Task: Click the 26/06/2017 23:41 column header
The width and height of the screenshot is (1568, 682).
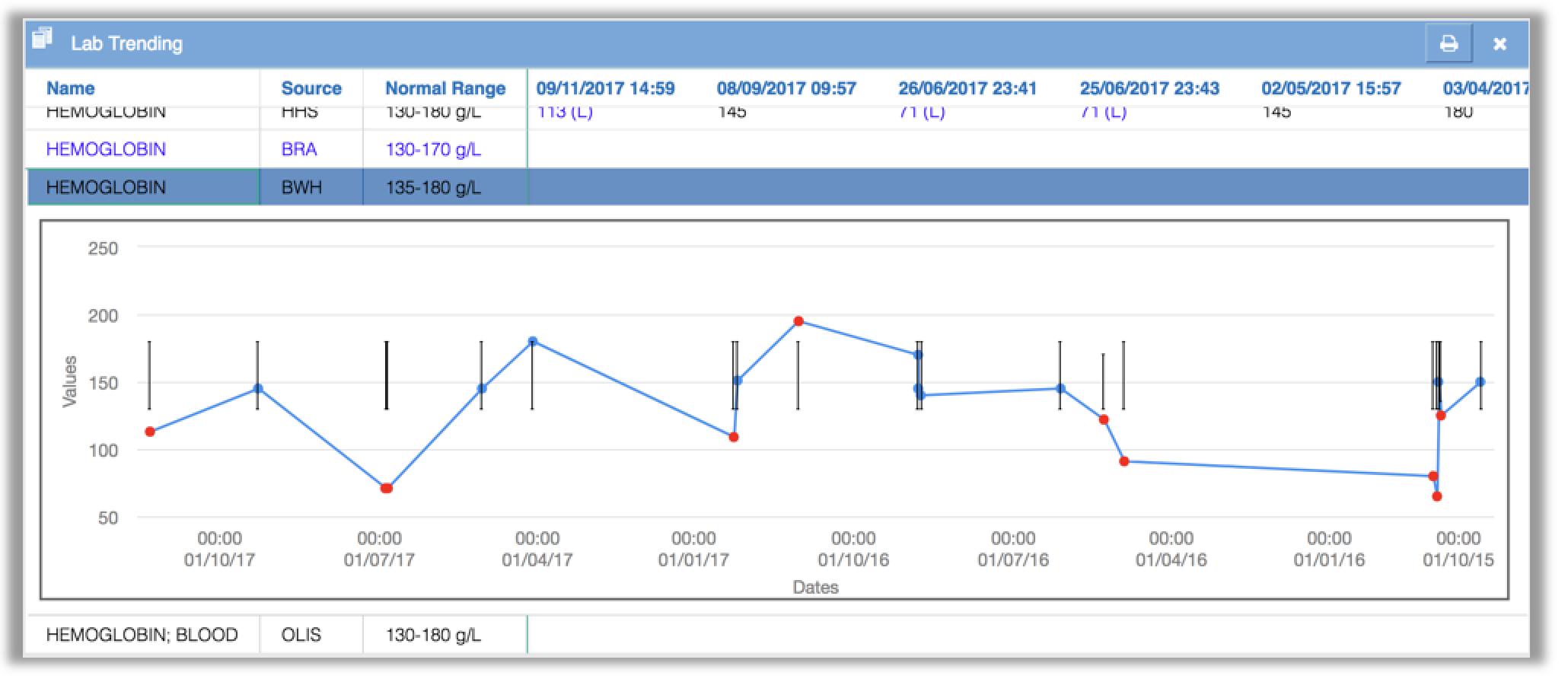Action: [x=967, y=88]
